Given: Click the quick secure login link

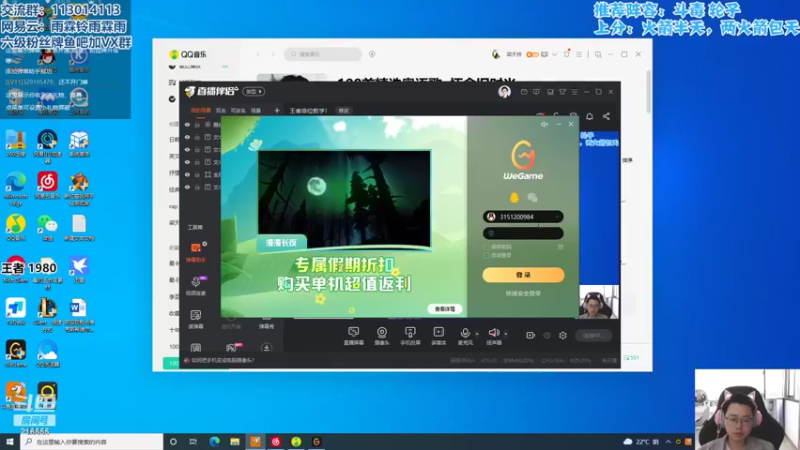Looking at the screenshot, I should tap(523, 293).
